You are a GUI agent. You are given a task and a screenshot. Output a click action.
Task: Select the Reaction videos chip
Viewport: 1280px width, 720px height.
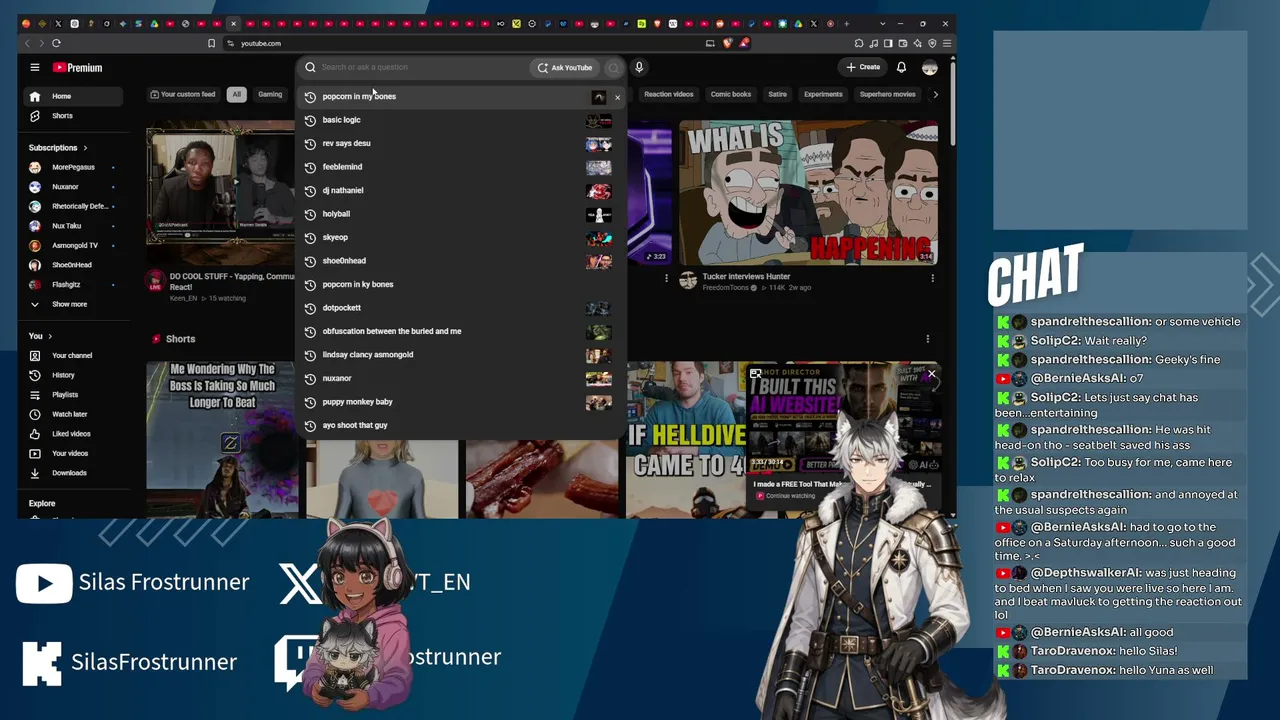click(668, 95)
